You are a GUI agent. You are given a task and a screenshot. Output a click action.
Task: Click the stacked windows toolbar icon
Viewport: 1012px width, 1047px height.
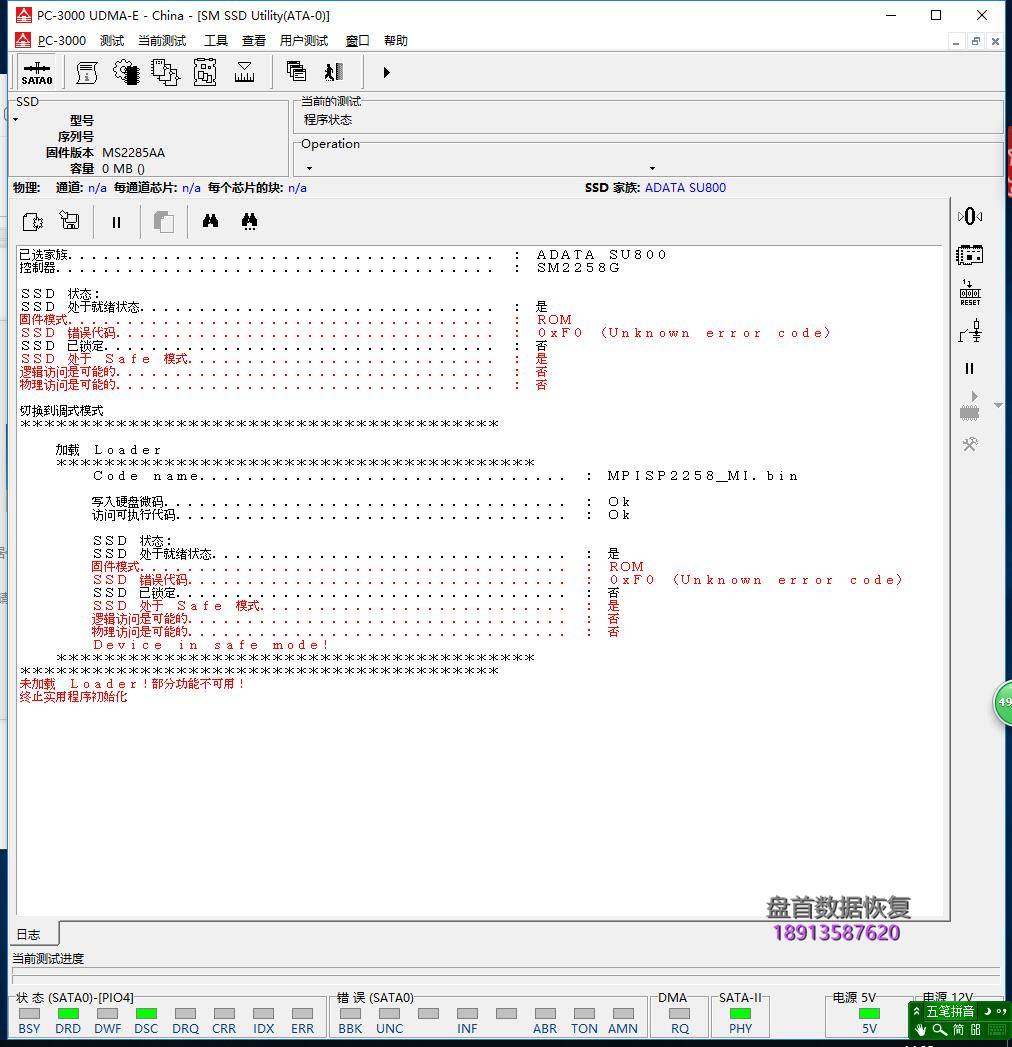tap(296, 72)
